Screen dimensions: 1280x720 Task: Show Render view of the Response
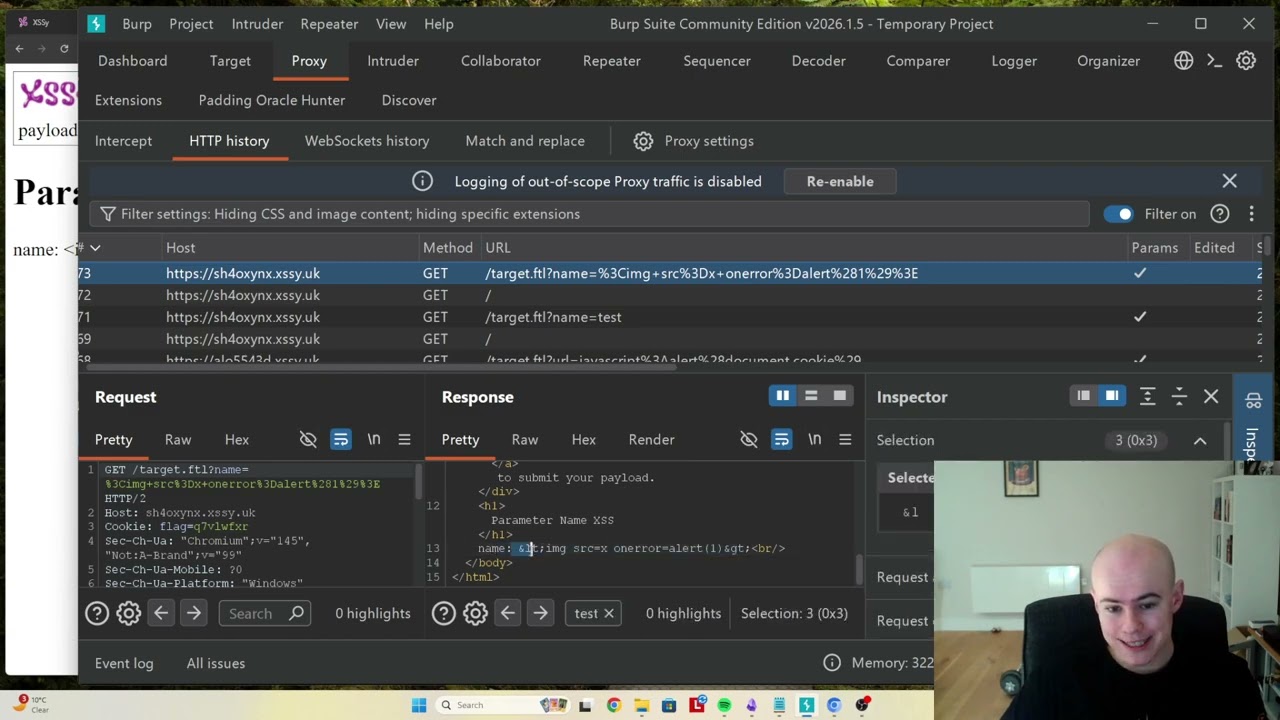[651, 440]
